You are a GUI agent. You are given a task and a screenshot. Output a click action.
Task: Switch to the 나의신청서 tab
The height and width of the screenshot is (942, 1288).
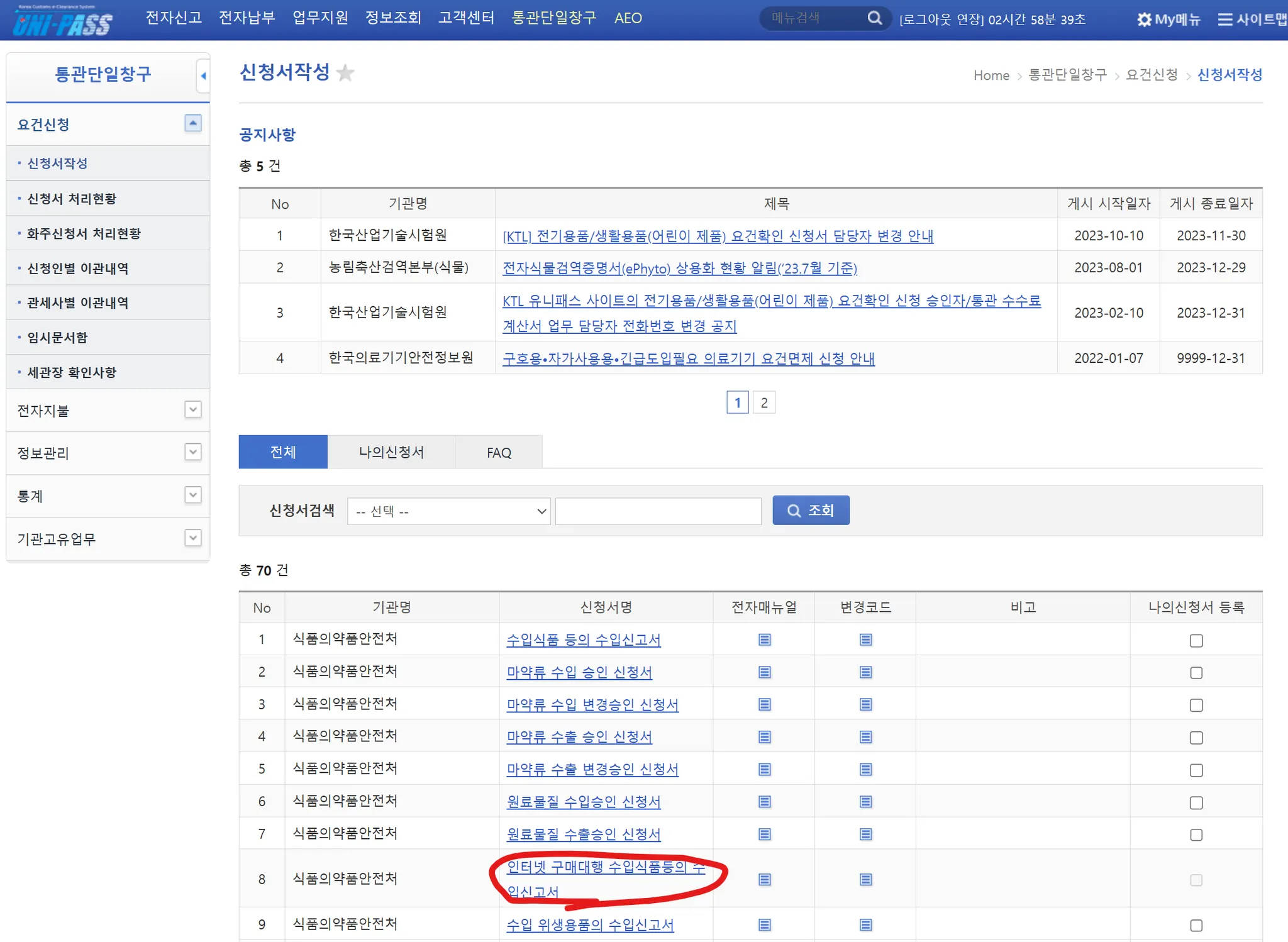391,452
